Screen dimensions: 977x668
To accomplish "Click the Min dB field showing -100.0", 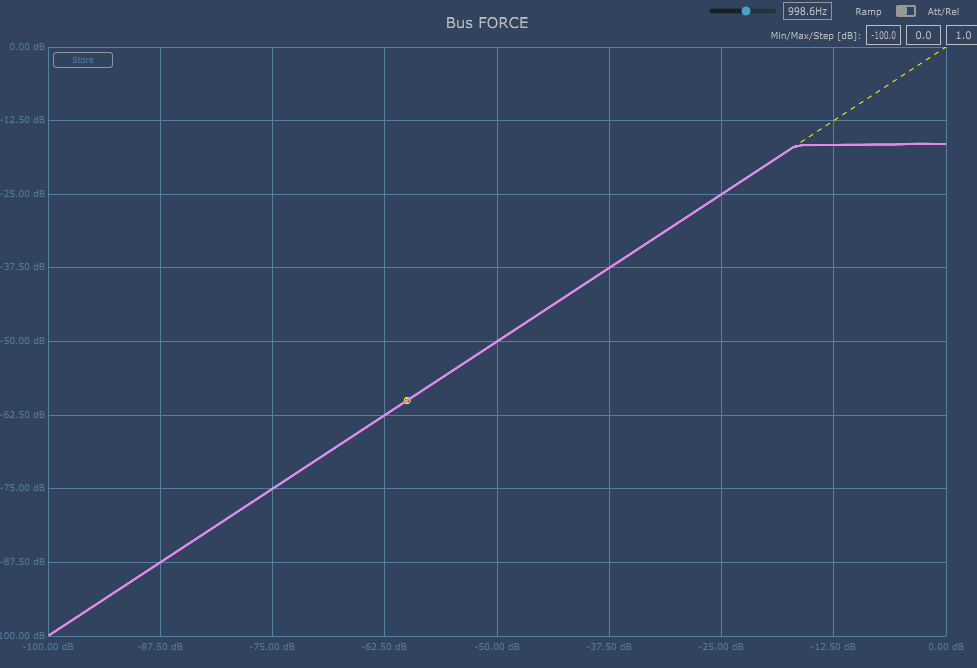I will (x=883, y=35).
